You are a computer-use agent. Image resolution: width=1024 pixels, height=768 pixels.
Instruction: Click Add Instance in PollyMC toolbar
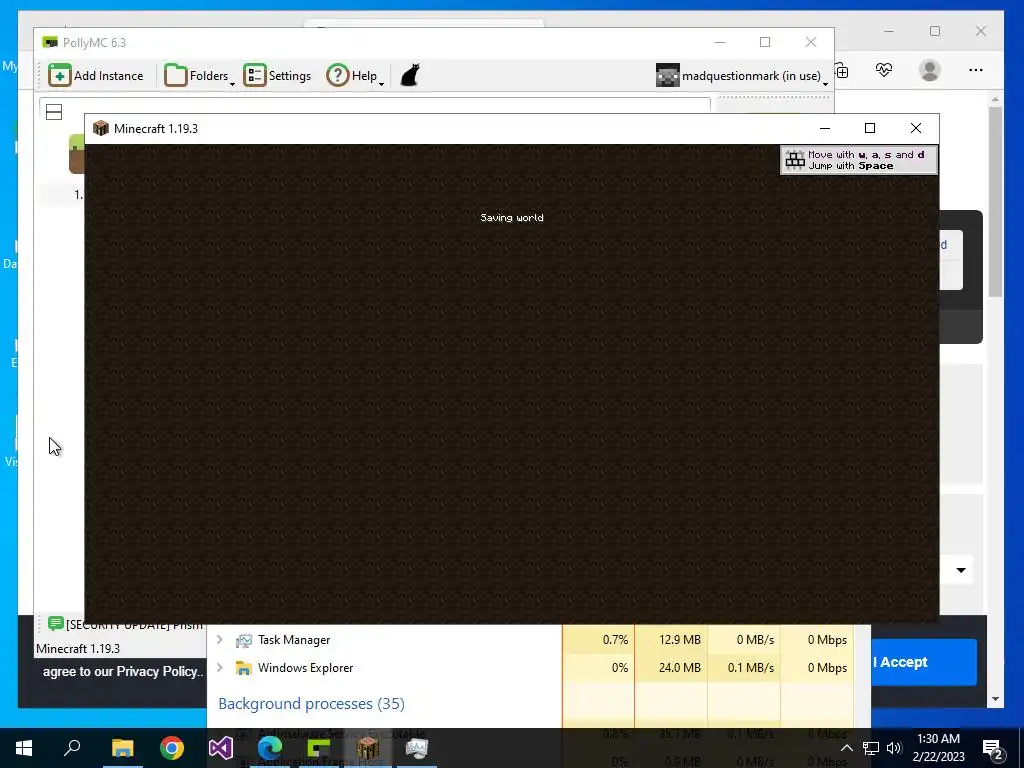point(96,76)
